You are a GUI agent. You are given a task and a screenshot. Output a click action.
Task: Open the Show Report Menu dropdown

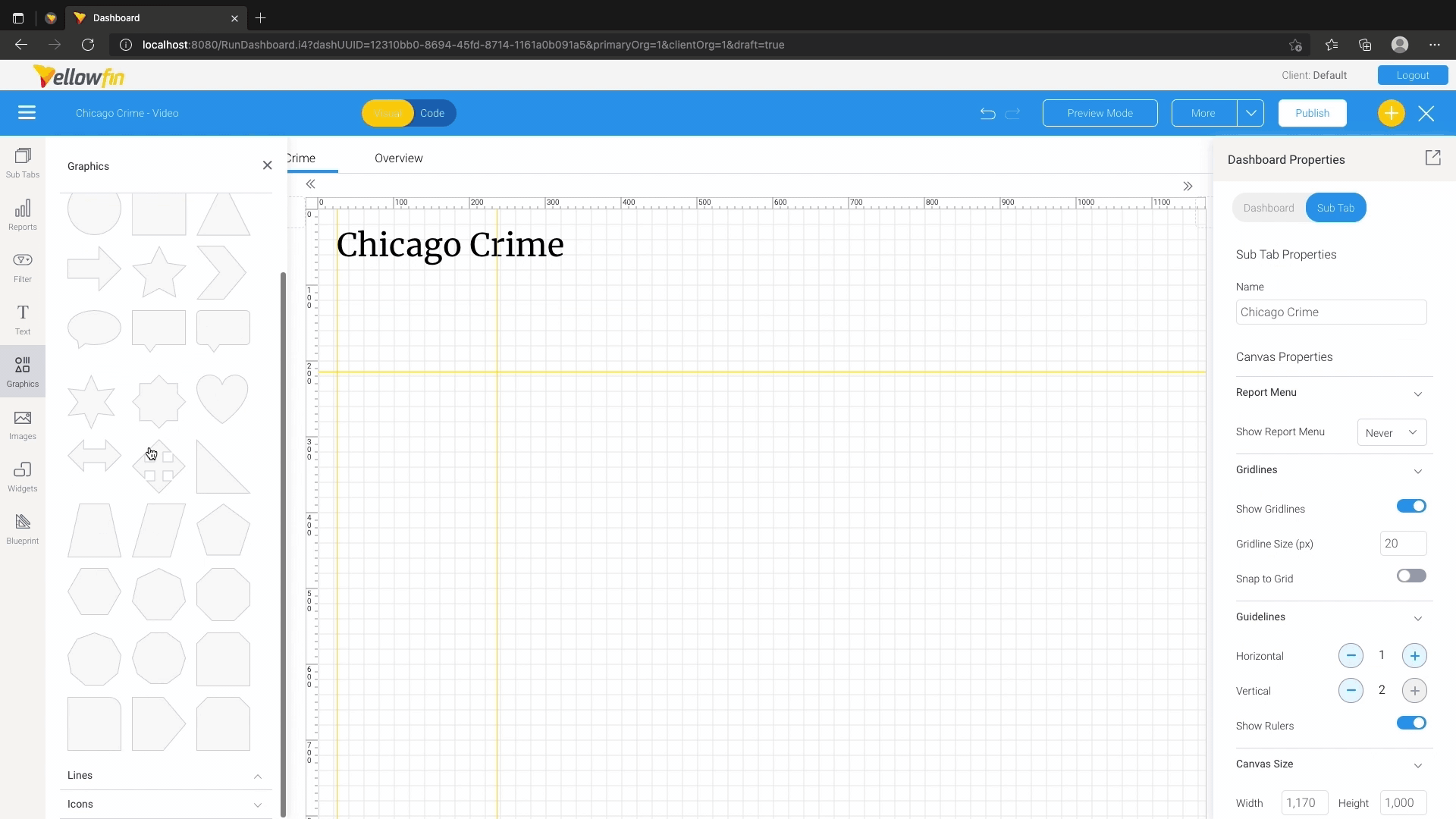[1392, 433]
